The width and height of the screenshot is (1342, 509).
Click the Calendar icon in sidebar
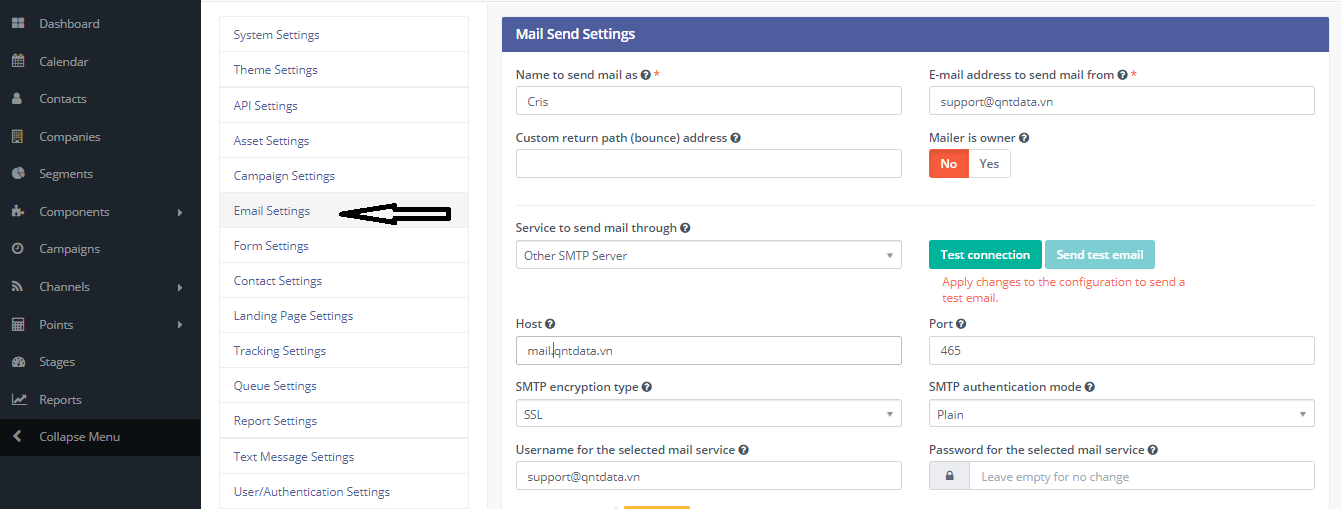pyautogui.click(x=18, y=61)
